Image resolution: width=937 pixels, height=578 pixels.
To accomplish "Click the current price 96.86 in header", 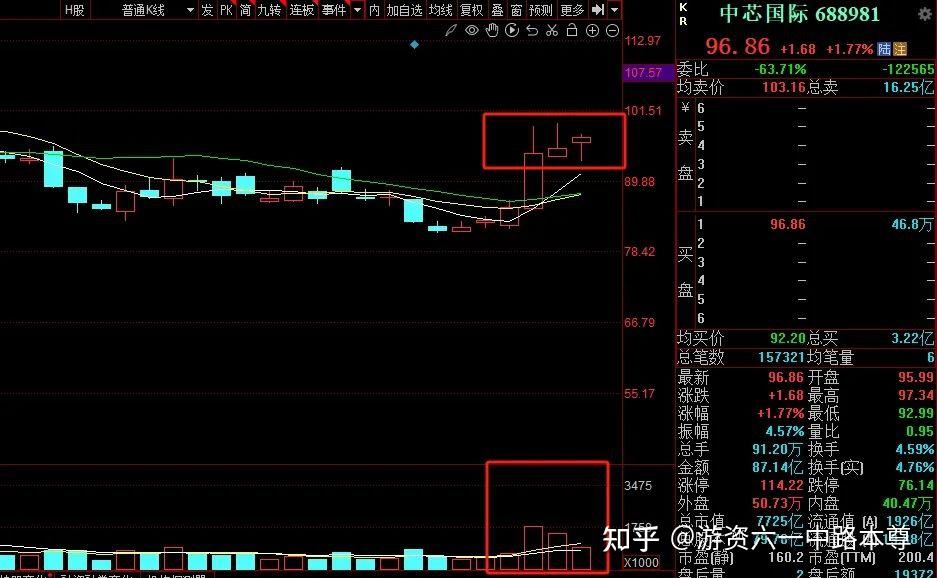I will [738, 46].
